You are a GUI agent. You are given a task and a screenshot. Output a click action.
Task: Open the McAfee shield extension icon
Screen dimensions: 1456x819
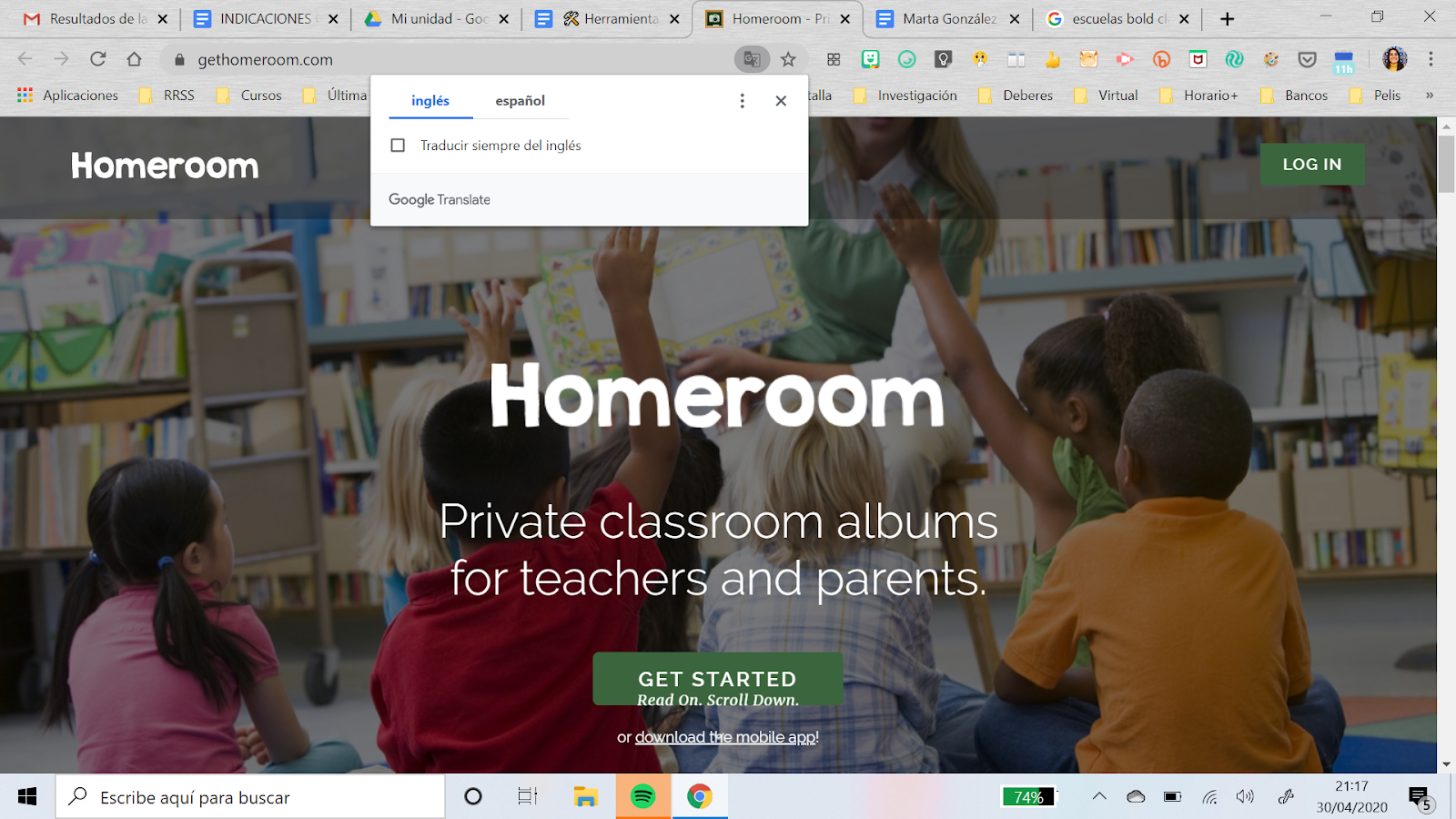click(1198, 59)
